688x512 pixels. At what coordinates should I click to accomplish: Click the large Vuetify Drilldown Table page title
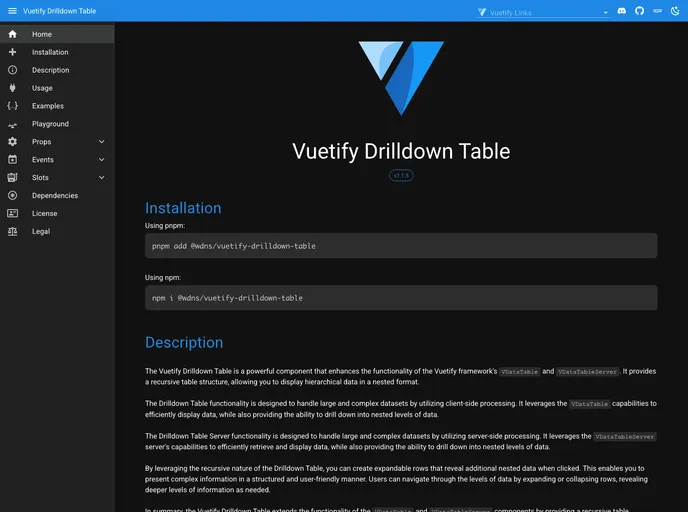401,151
